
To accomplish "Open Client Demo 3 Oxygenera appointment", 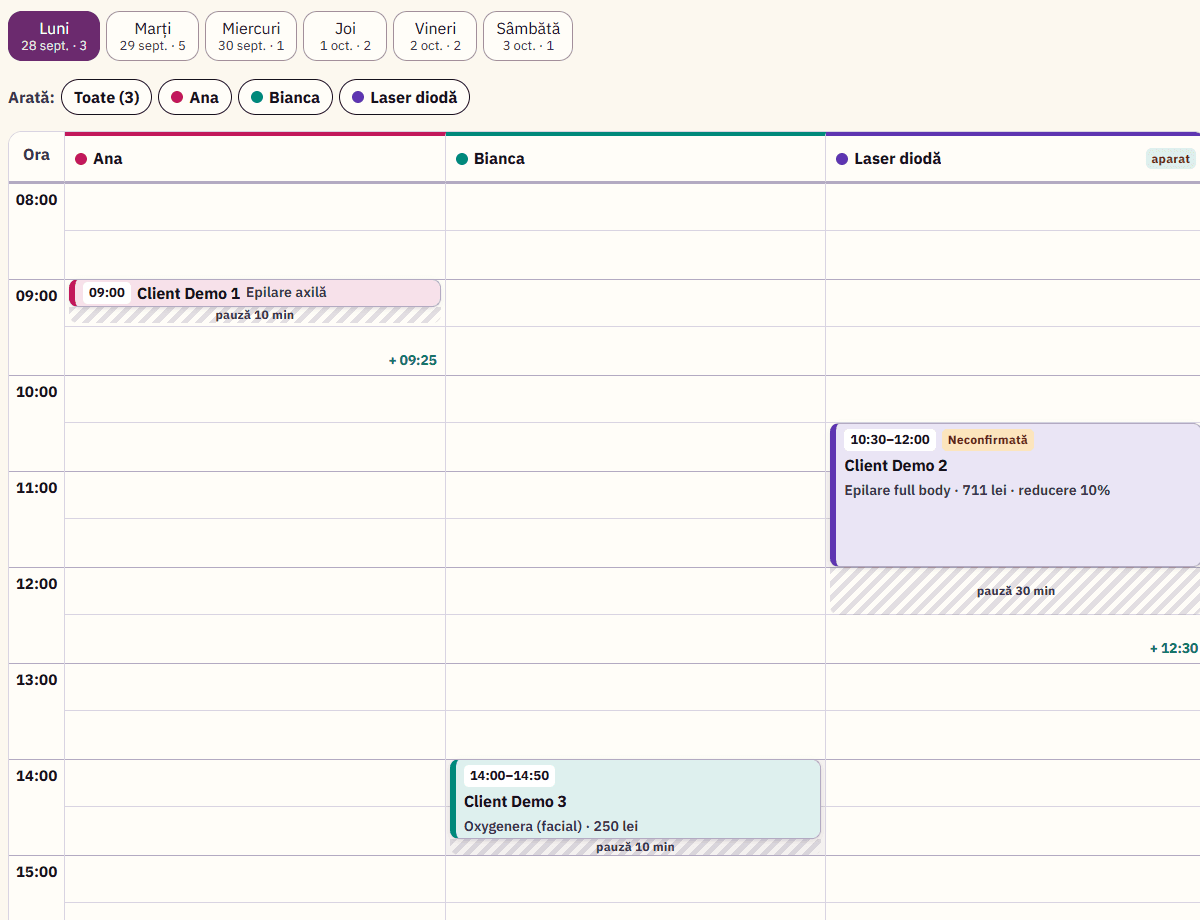I will coord(635,799).
